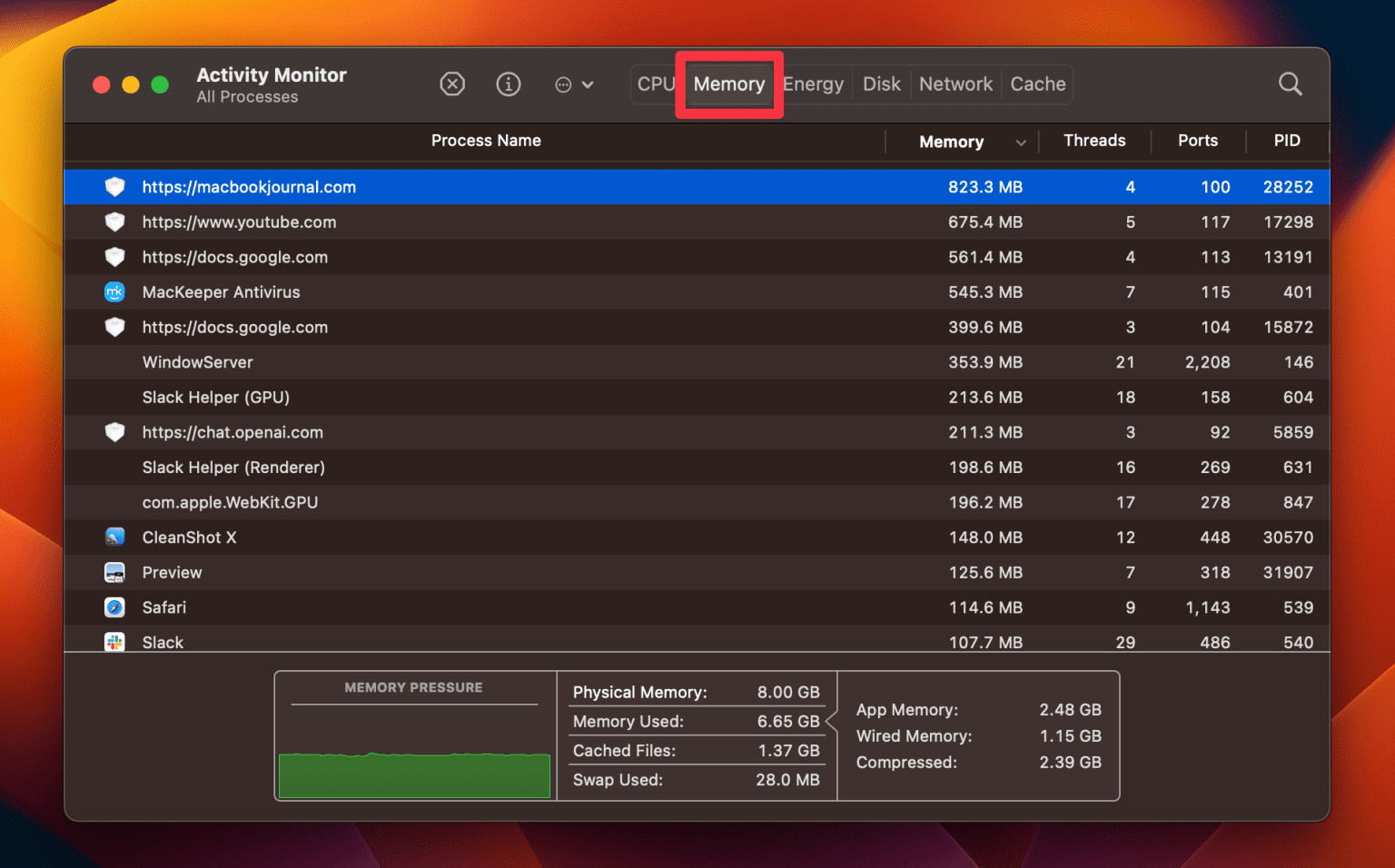Sort processes by the Threads column
This screenshot has height=868, width=1395.
(x=1094, y=141)
